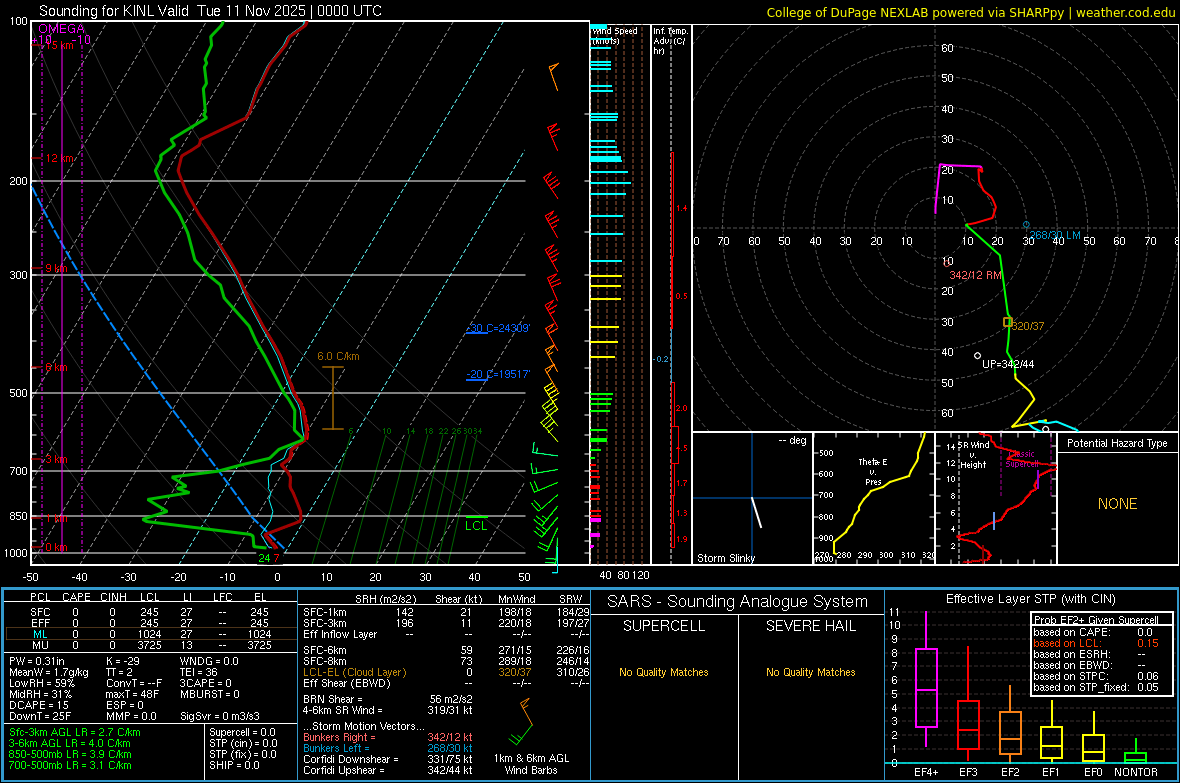
Task: Click the NONTOR category label
Action: coord(1136,772)
